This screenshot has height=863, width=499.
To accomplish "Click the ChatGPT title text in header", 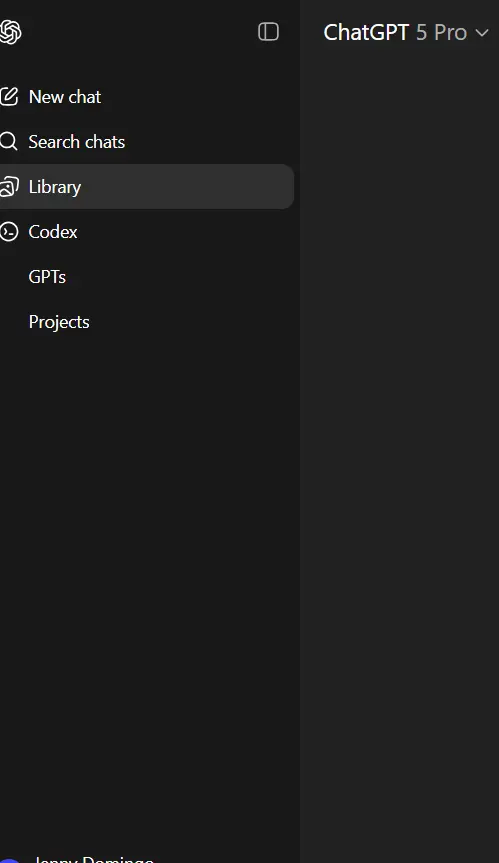I will tap(366, 32).
